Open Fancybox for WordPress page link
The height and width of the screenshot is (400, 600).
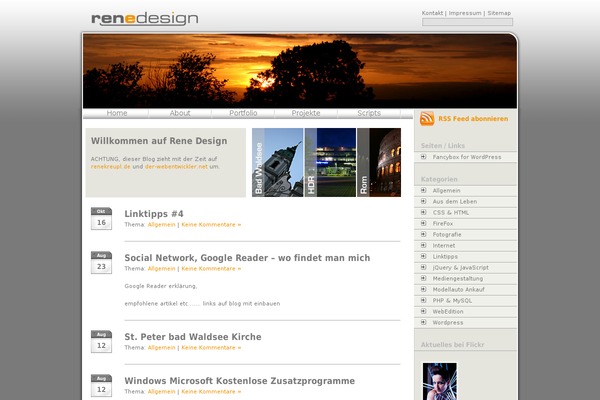coord(467,157)
